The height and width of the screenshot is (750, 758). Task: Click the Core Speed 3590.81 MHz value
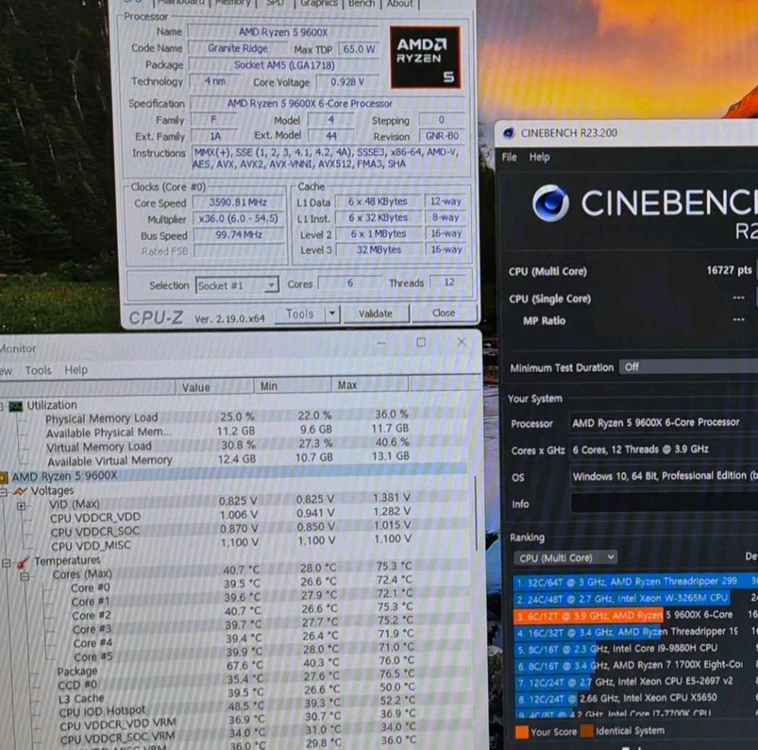238,202
